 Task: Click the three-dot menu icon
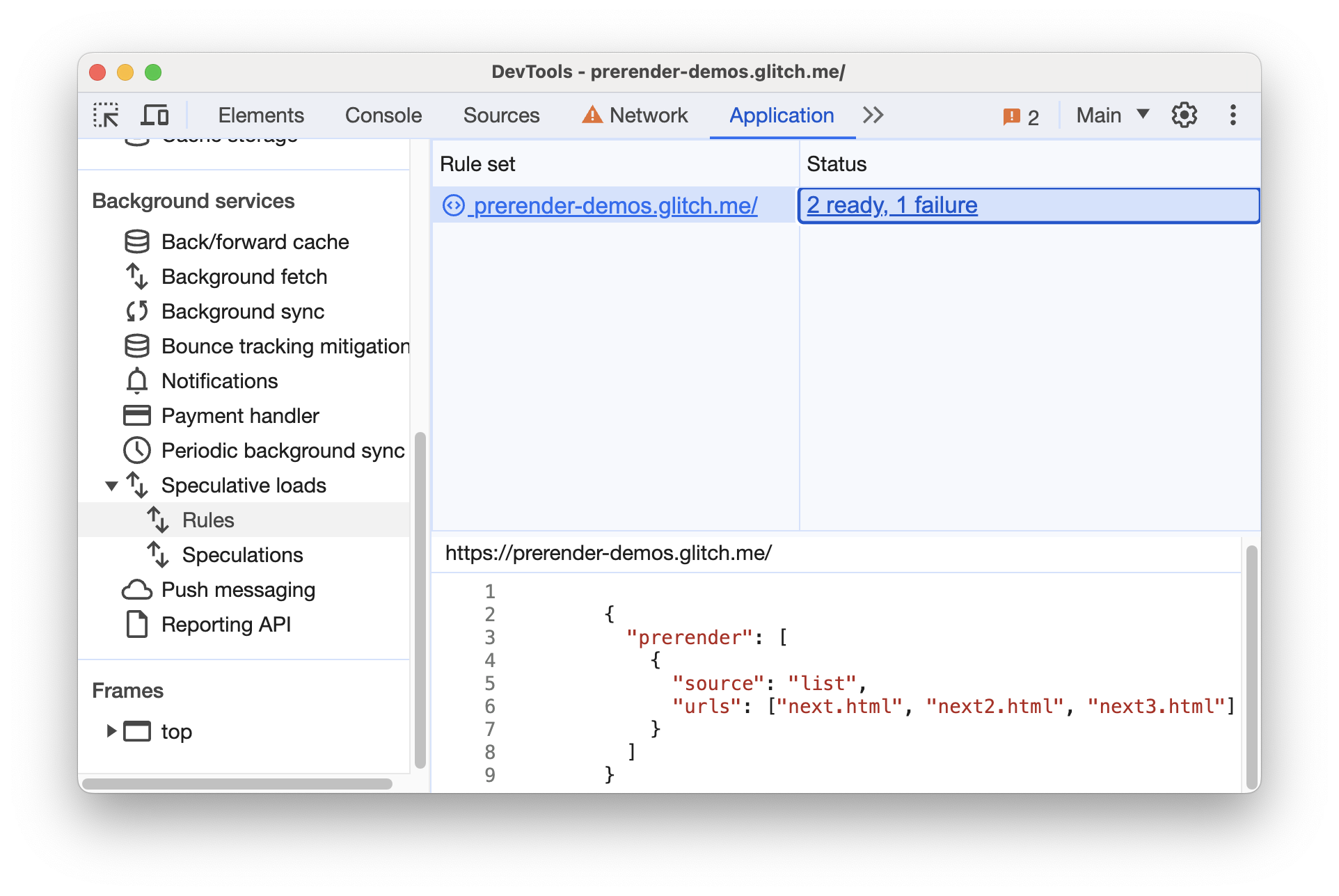(x=1233, y=115)
